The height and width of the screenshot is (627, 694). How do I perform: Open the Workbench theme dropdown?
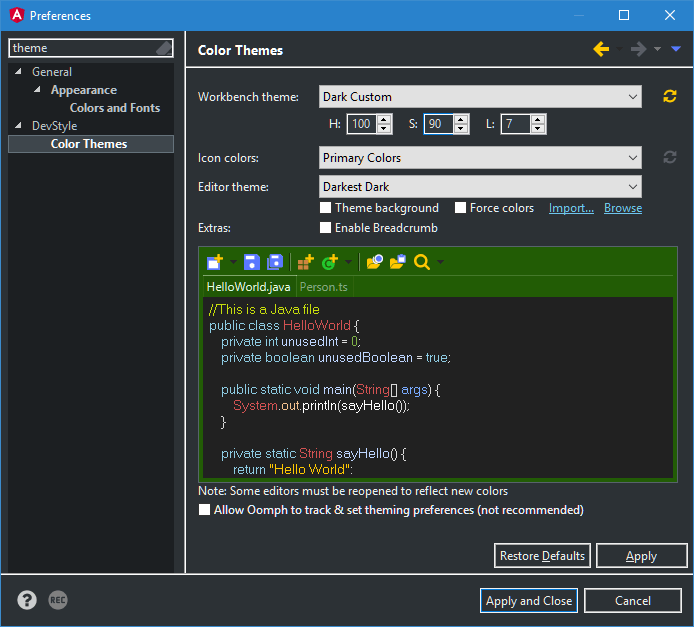click(480, 97)
